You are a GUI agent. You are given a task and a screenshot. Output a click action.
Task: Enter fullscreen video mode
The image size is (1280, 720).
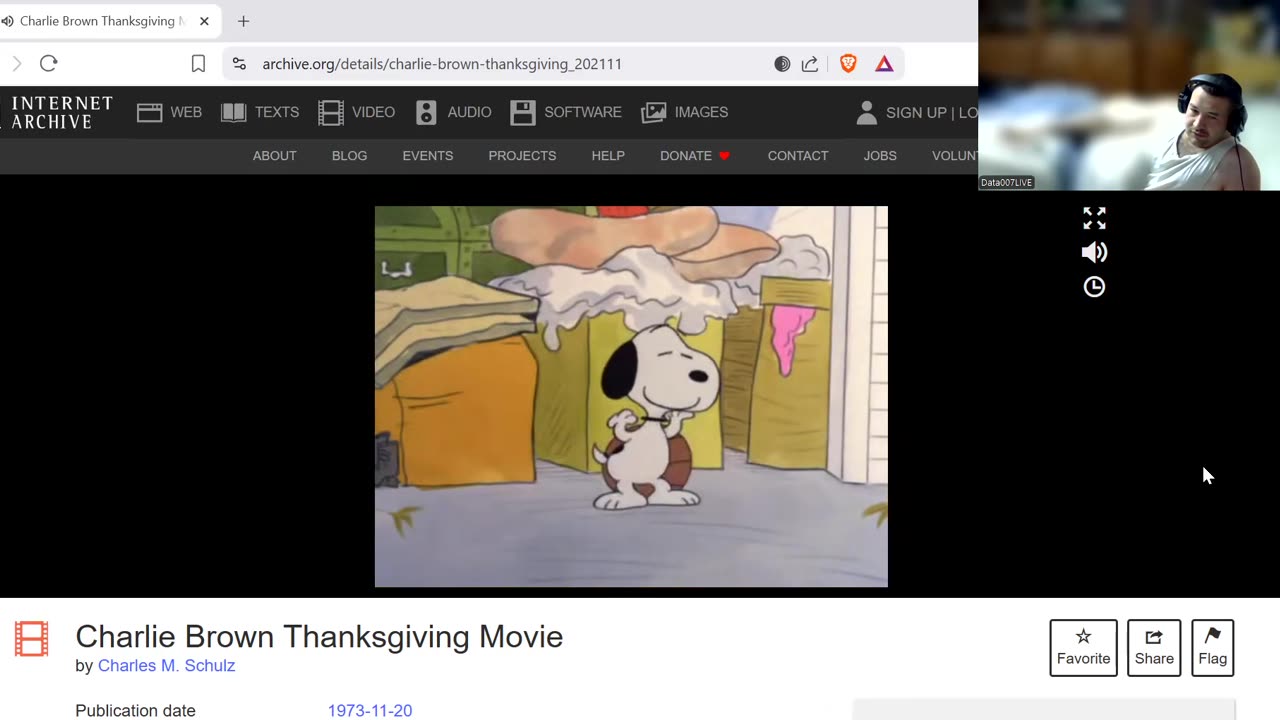point(1094,218)
